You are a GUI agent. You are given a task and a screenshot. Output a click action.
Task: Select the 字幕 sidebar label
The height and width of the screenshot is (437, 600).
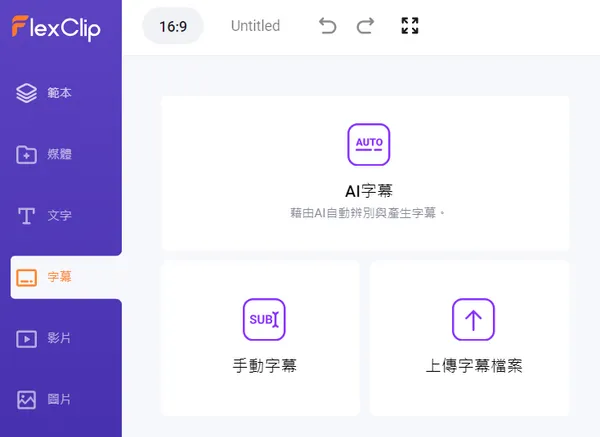[x=59, y=277]
